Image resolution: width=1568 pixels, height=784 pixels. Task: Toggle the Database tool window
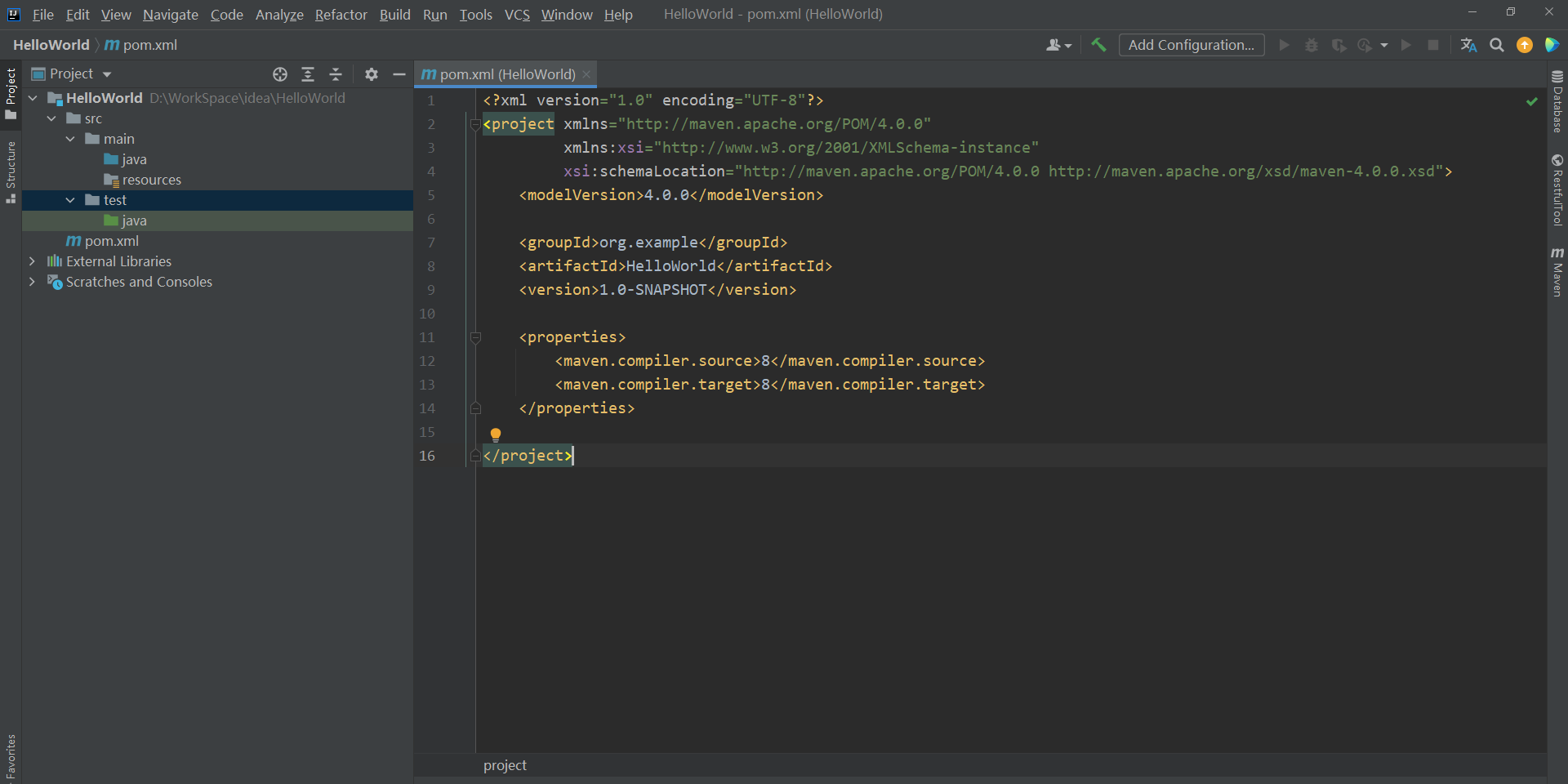point(1557,102)
